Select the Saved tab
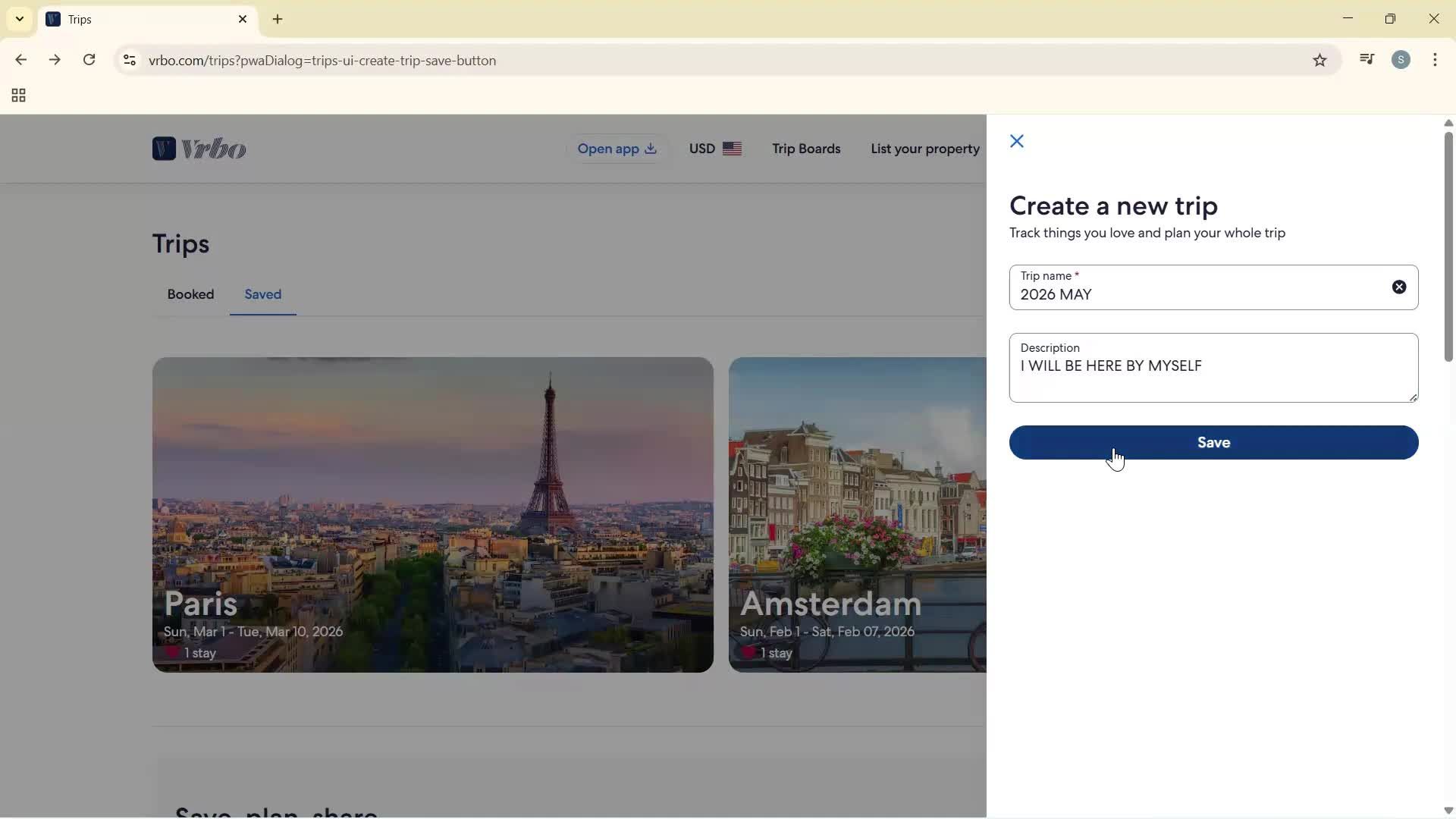Screen dimensions: 1456x819 click(262, 295)
